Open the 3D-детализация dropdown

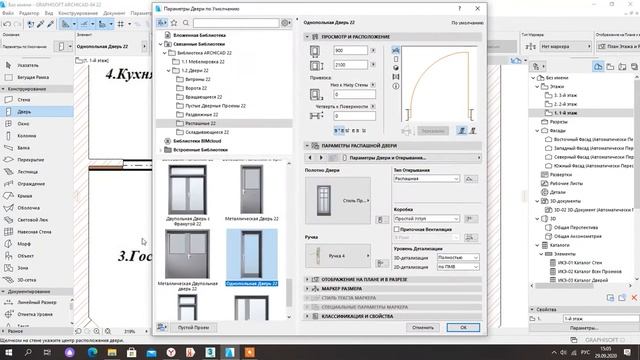point(458,258)
